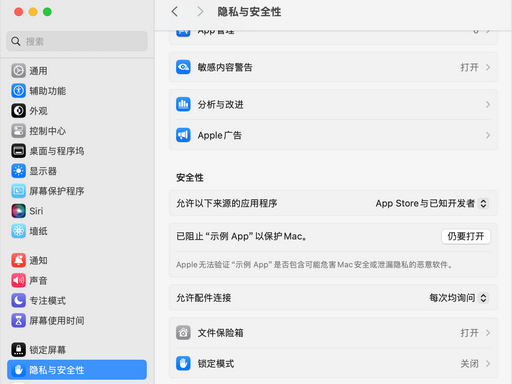
Task: Open 桌面与程序坞 icon
Action: coord(18,151)
